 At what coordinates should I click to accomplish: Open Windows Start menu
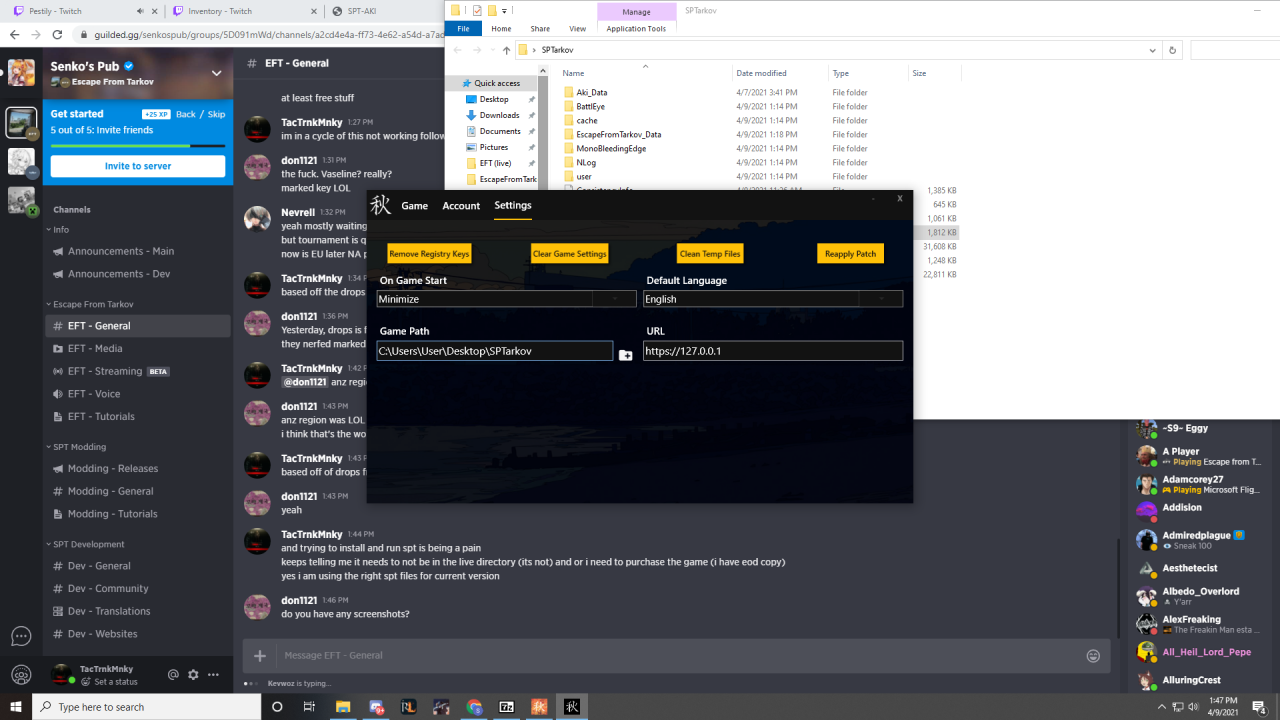[16, 707]
